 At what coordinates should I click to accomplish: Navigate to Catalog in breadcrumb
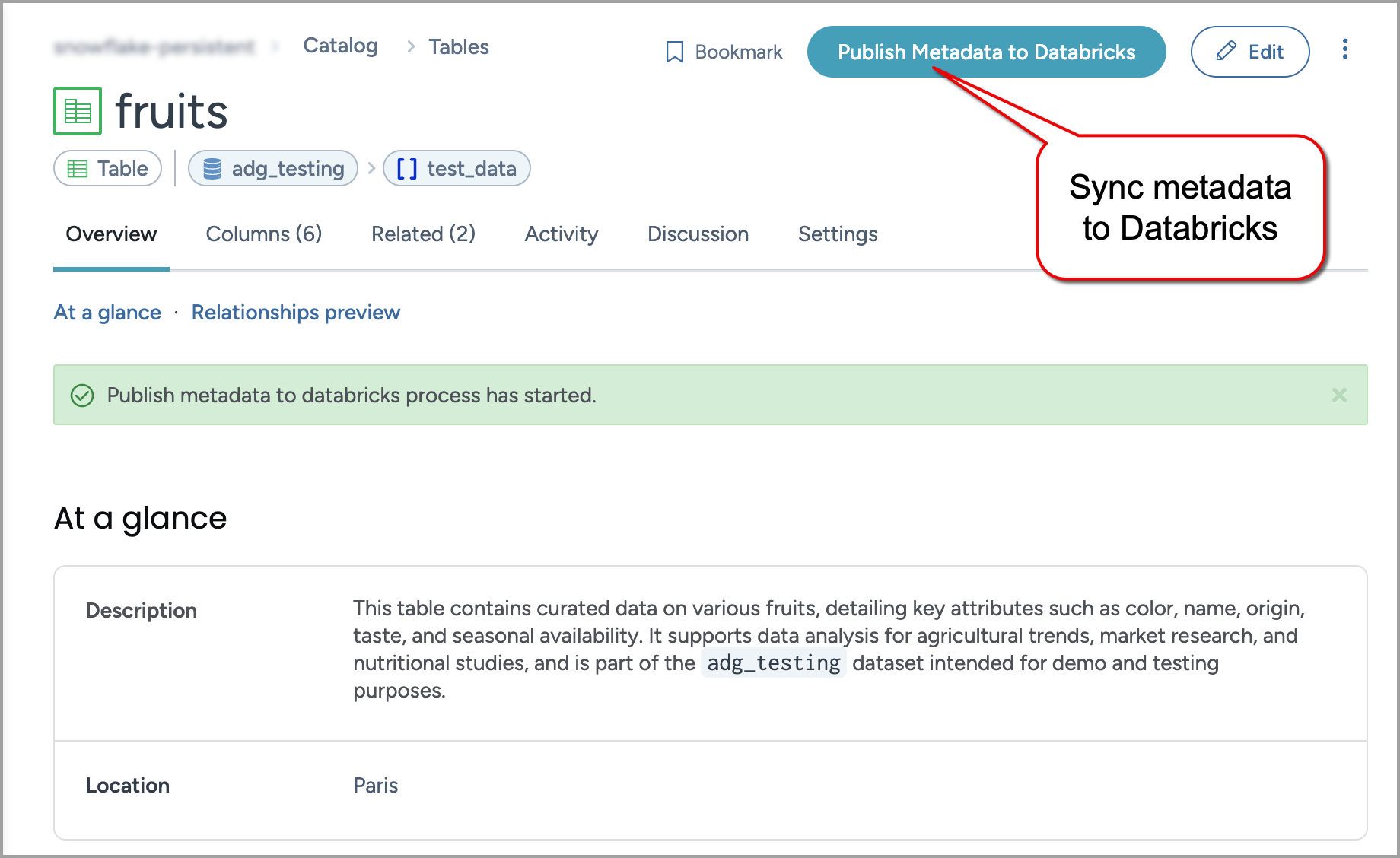tap(340, 46)
